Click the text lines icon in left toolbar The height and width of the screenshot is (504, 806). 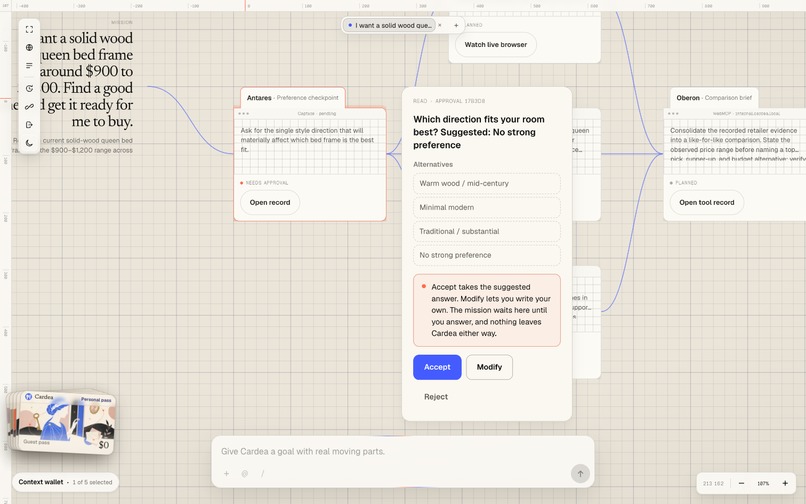[x=29, y=66]
